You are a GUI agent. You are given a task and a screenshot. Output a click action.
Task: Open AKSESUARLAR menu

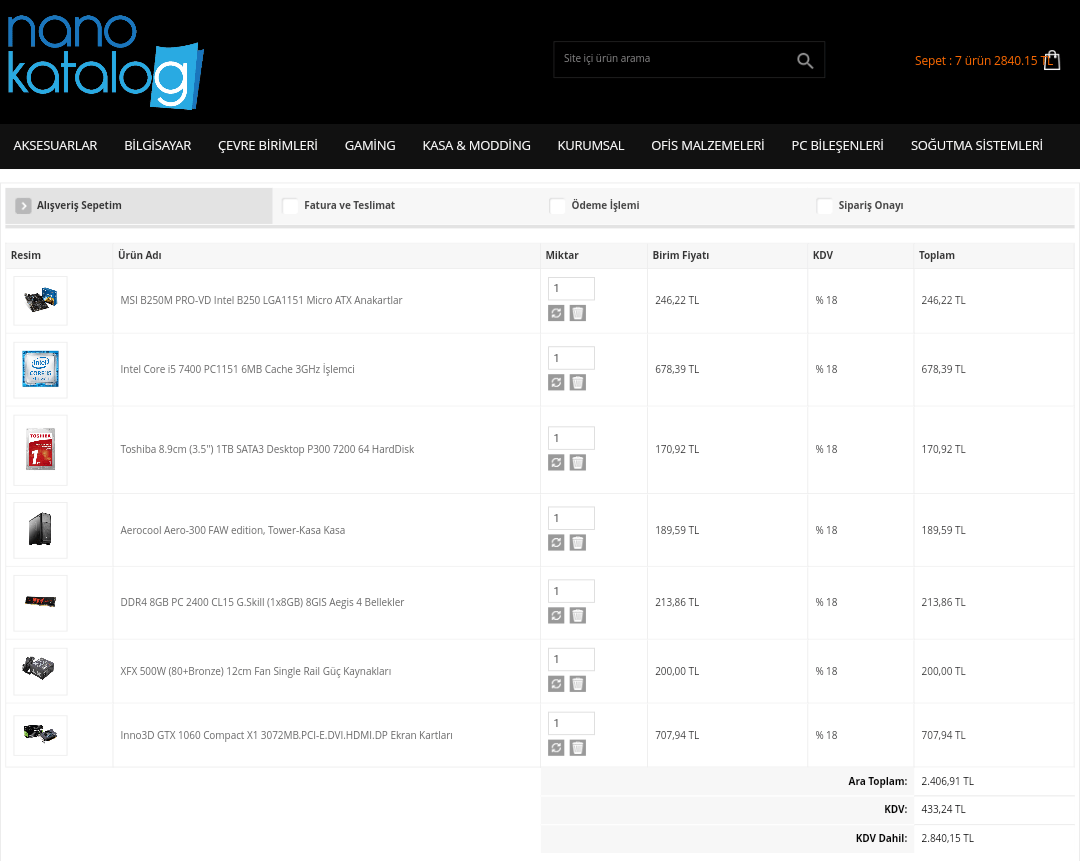pos(55,145)
